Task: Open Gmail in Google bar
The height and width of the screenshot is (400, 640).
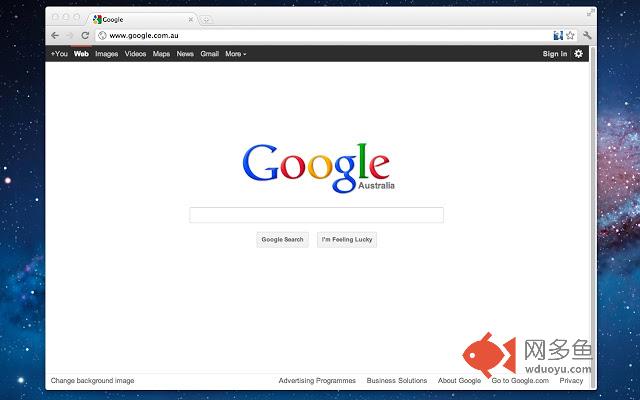Action: (x=210, y=53)
